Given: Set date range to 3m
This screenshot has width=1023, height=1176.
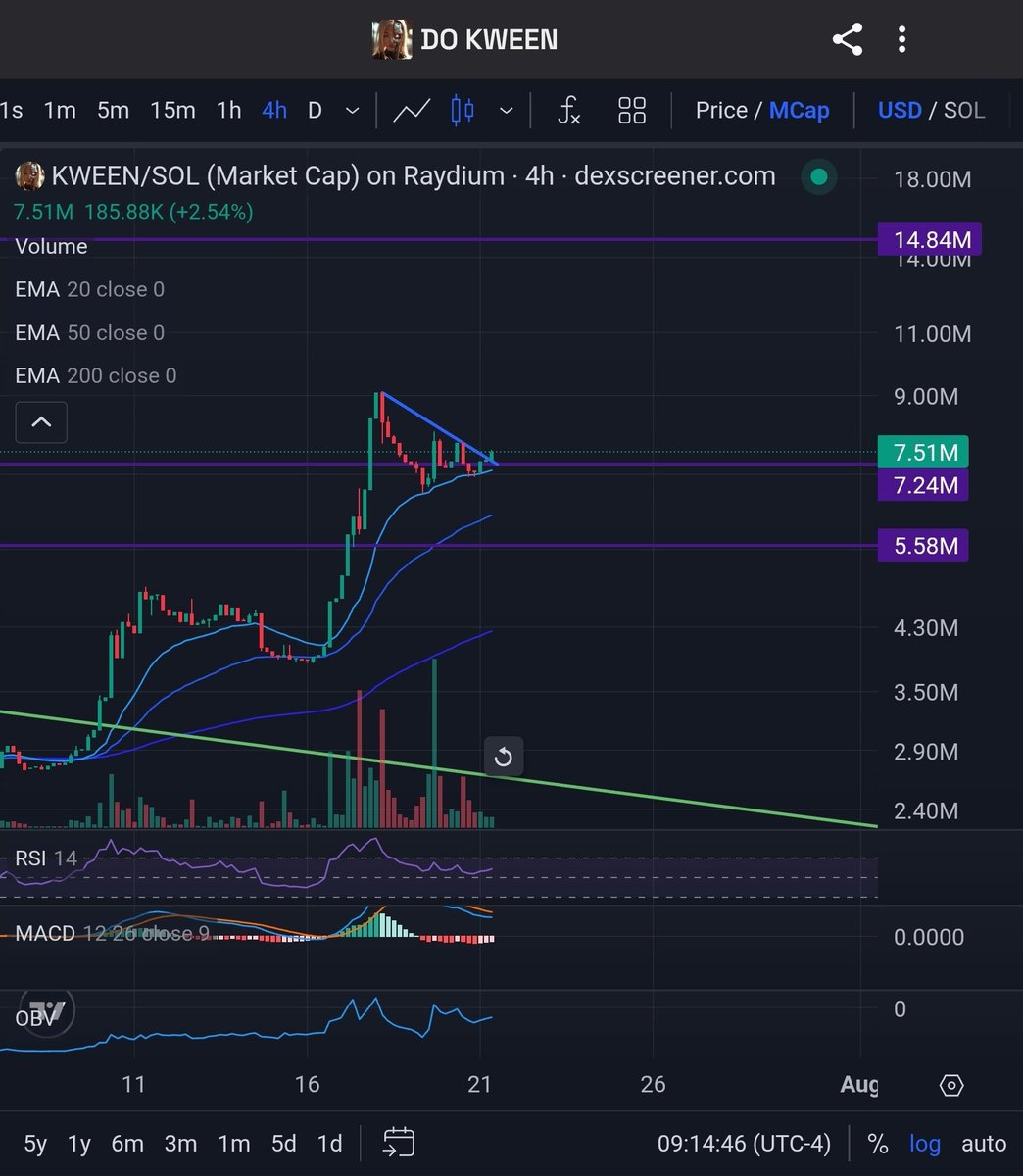Looking at the screenshot, I should [x=180, y=1144].
